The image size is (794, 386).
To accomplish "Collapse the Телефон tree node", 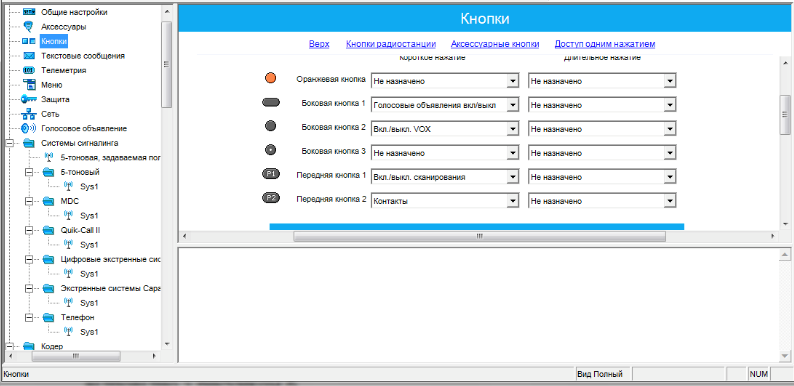I will tap(28, 318).
